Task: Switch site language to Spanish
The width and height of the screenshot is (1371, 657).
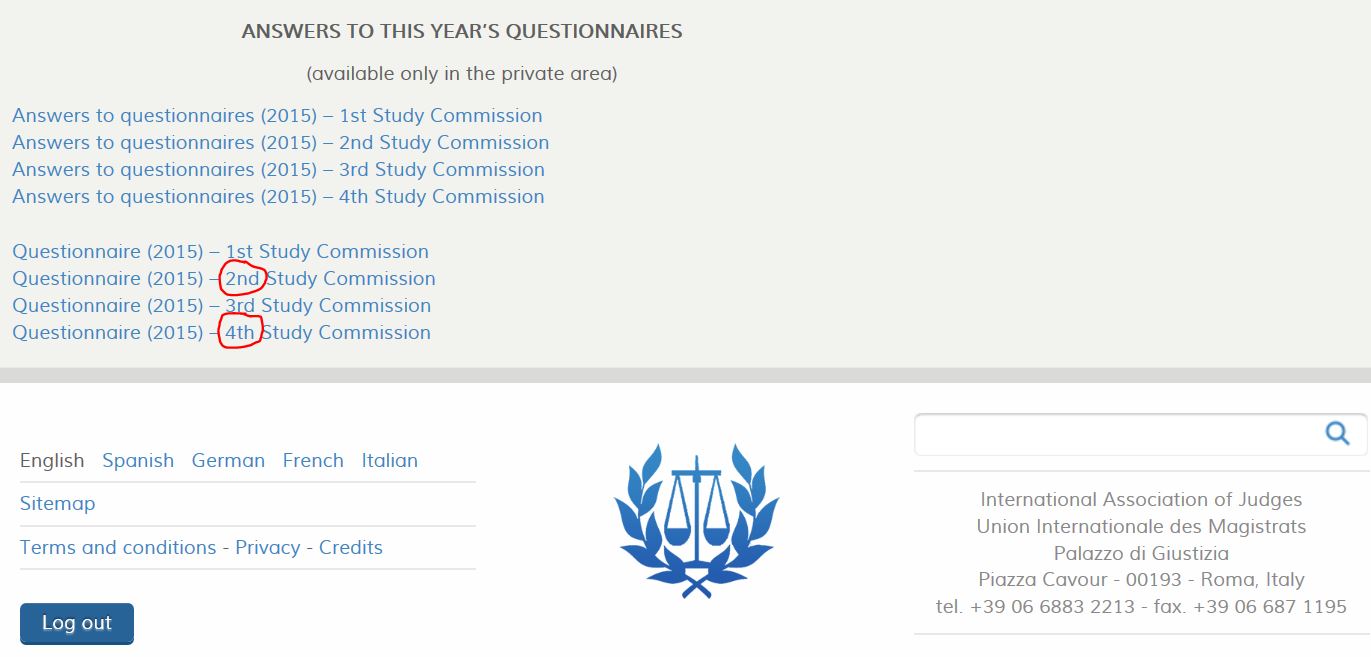Action: (138, 461)
